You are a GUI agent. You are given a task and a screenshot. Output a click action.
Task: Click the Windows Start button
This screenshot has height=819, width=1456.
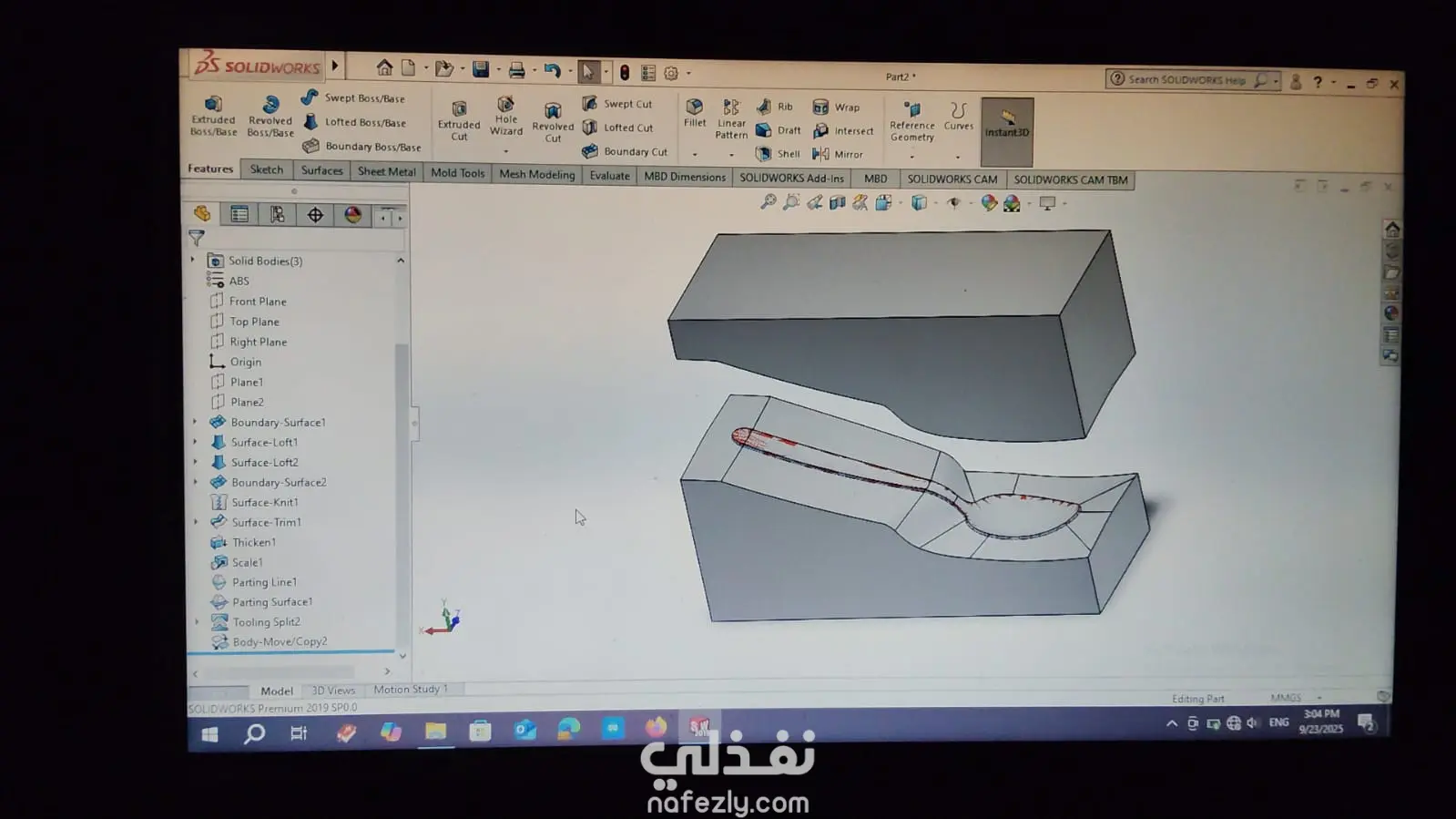(x=209, y=734)
